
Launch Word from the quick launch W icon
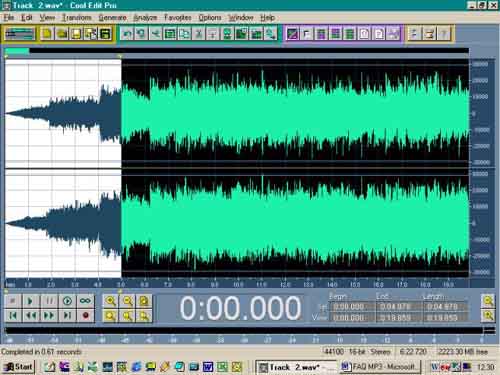click(x=208, y=367)
